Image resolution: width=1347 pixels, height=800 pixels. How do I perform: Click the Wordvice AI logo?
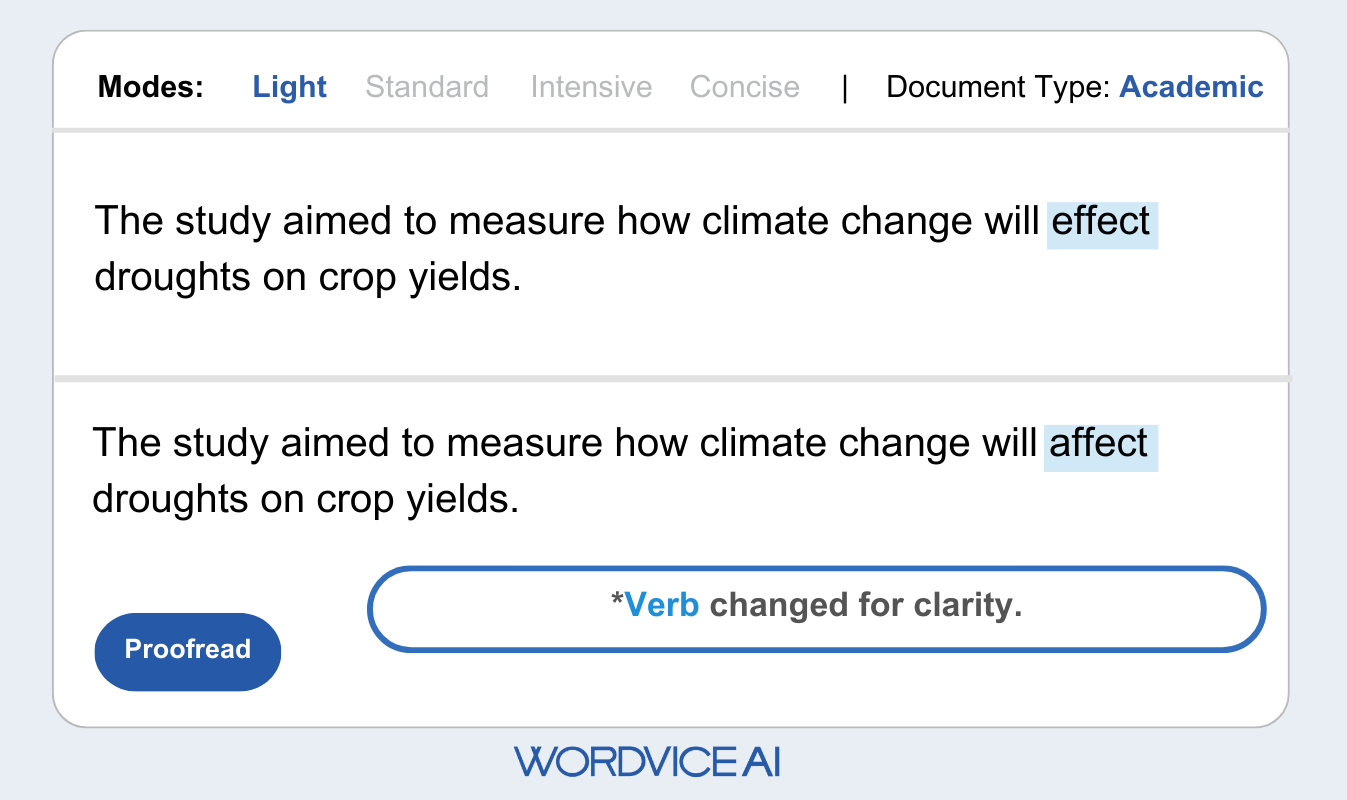click(647, 762)
